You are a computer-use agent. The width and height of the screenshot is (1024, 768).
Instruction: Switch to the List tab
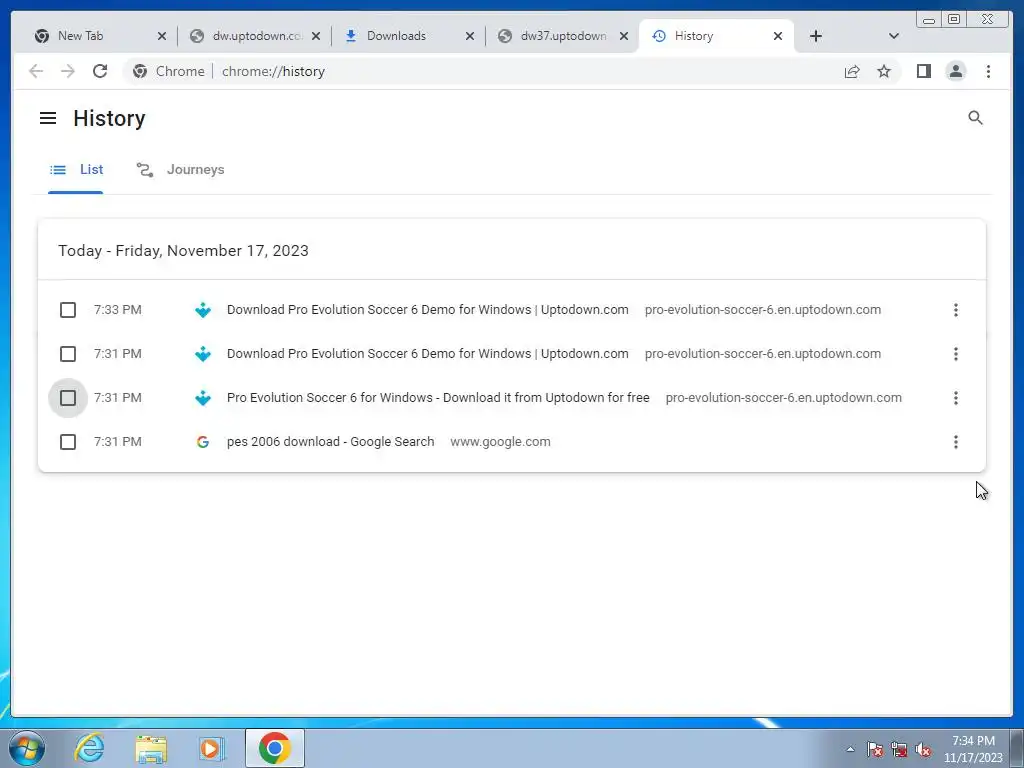click(x=76, y=170)
